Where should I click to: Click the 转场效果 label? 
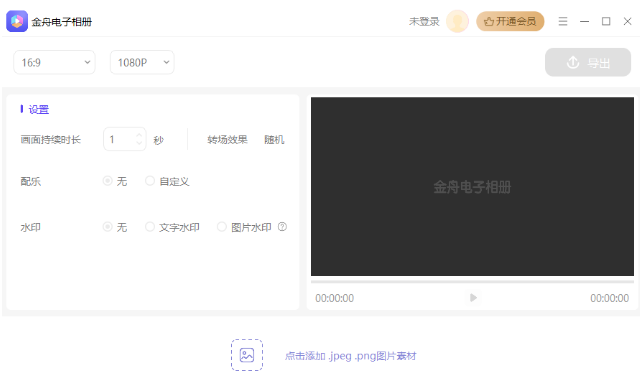(227, 140)
